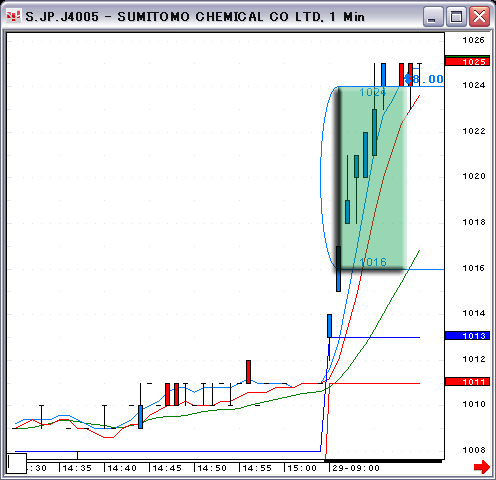
Task: Click the chart application icon in title bar
Action: 14,16
